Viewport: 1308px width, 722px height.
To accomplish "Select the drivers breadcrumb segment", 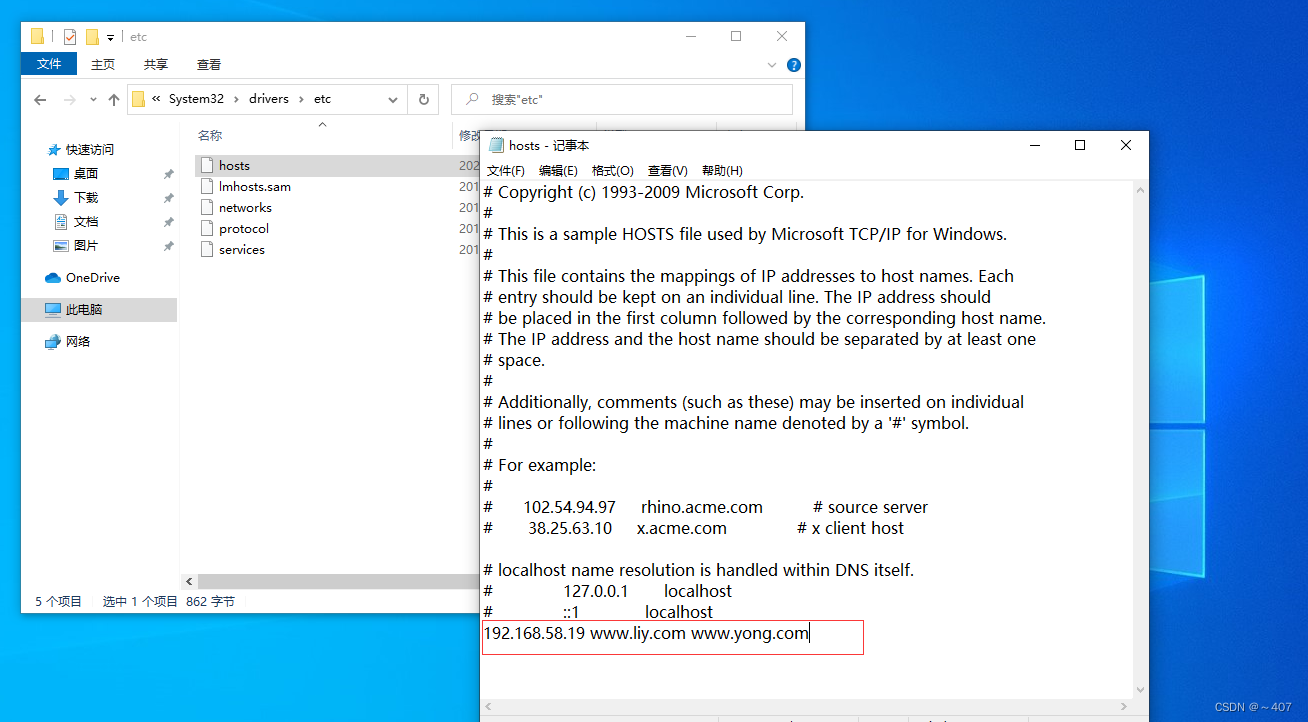I will 269,99.
